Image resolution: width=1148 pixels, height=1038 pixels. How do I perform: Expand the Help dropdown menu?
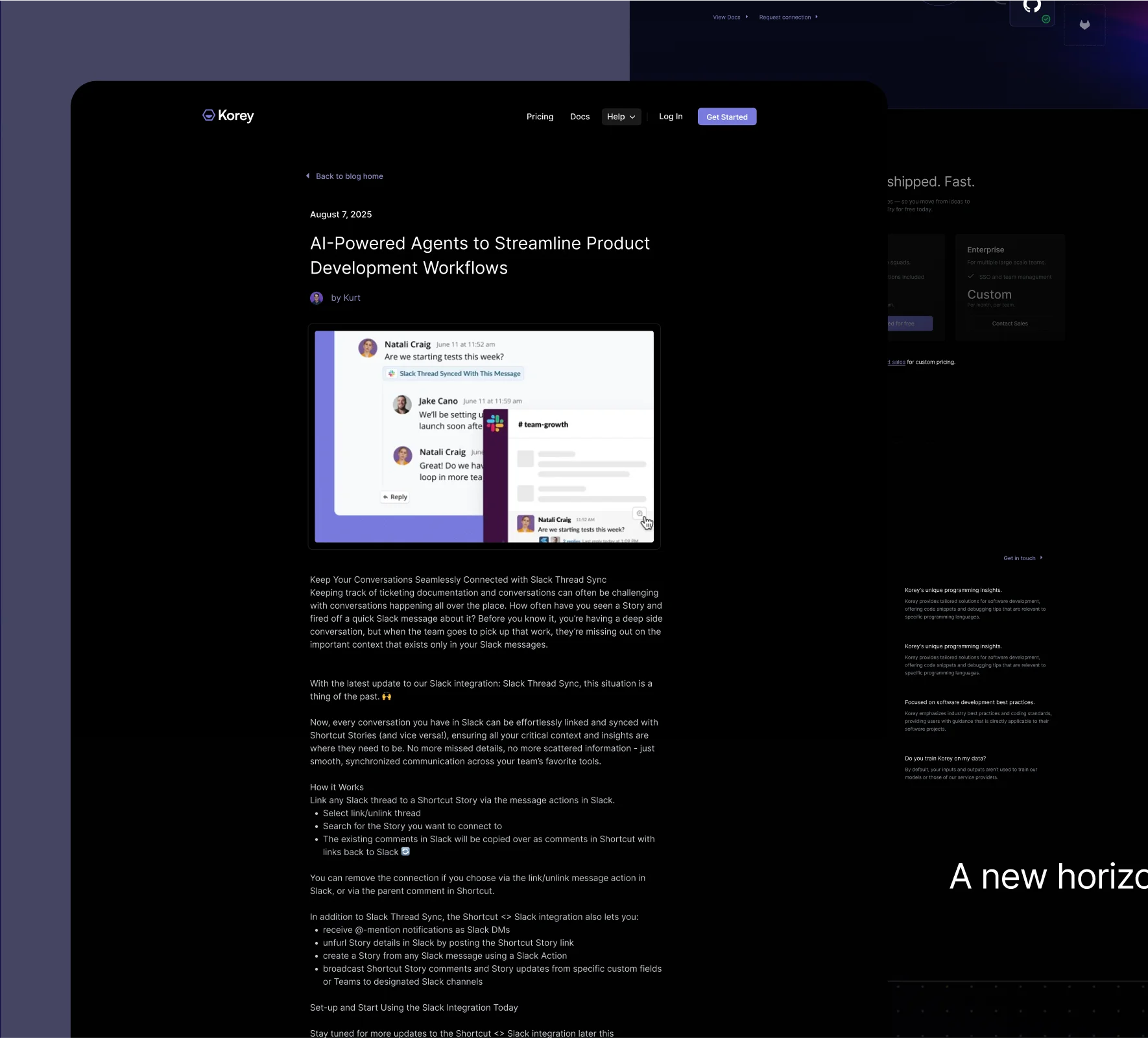point(621,117)
